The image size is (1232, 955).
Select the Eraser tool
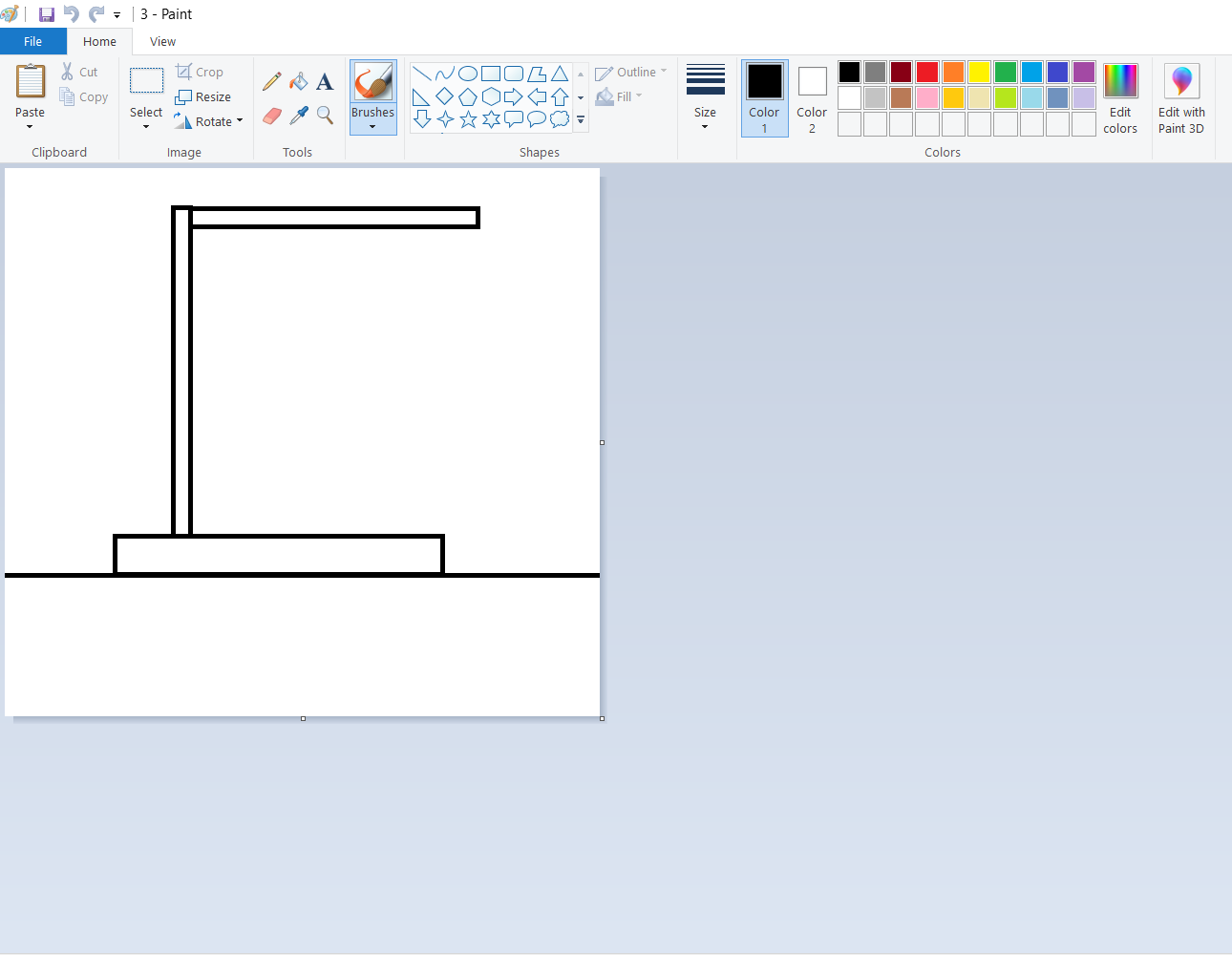click(x=271, y=115)
